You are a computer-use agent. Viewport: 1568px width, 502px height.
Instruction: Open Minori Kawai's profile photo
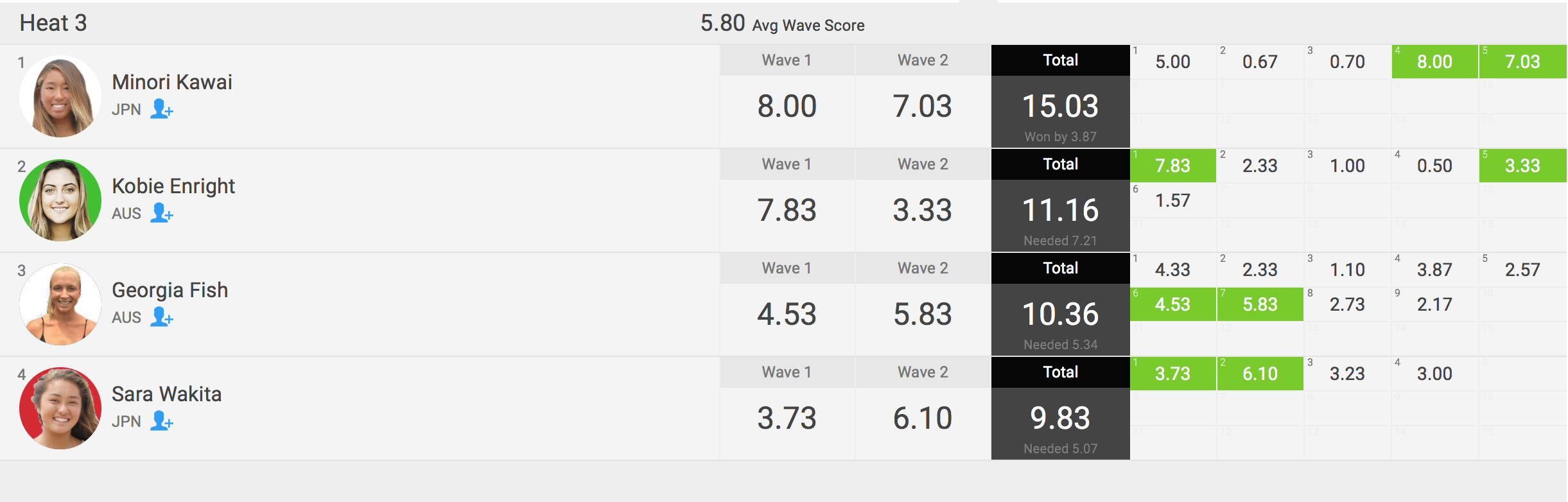coord(60,96)
